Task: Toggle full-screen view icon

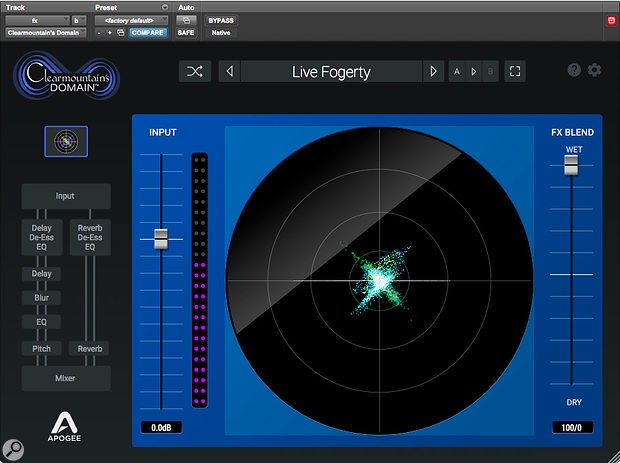Action: pos(515,72)
